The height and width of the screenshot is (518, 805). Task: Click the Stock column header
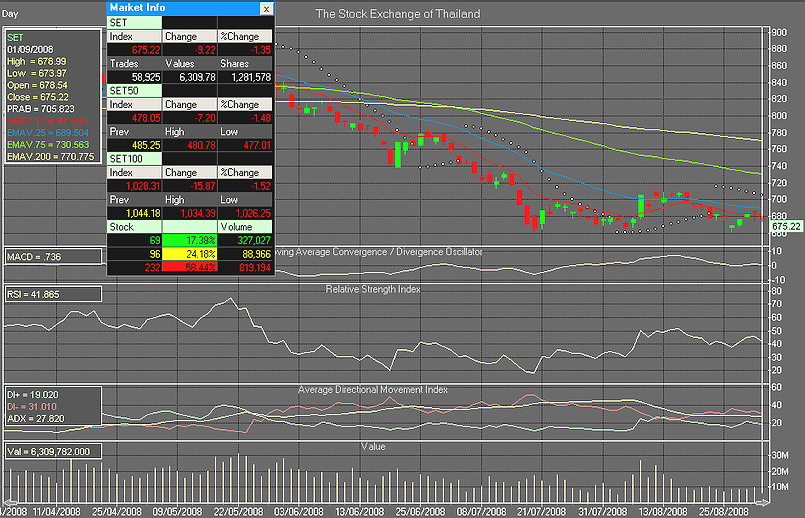click(135, 227)
